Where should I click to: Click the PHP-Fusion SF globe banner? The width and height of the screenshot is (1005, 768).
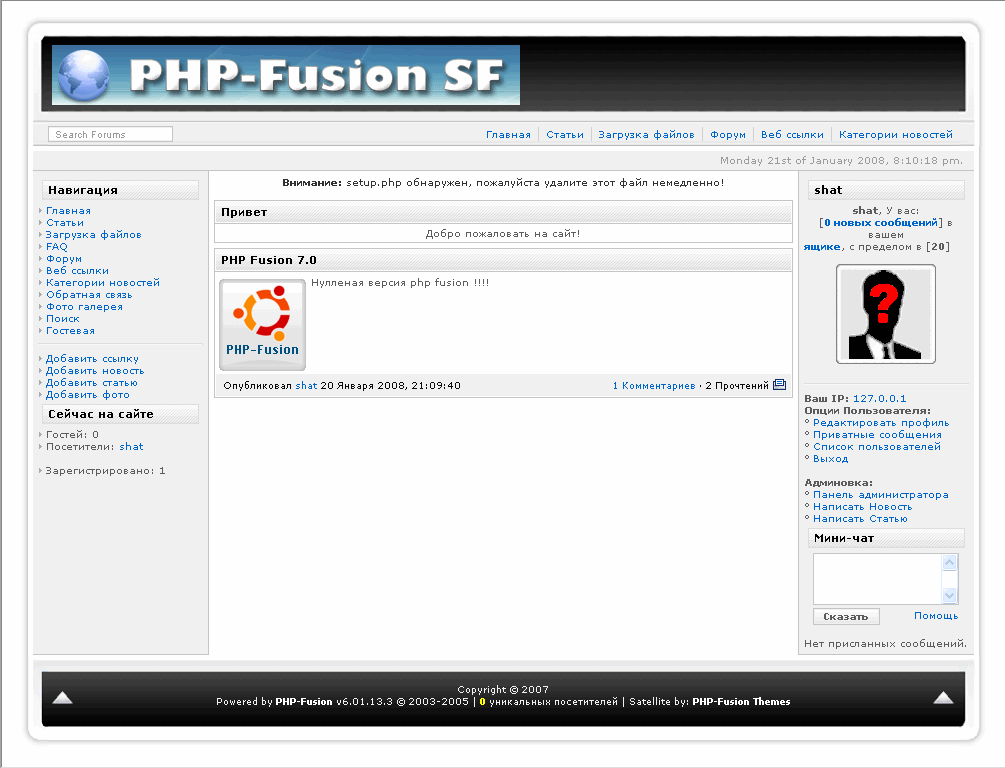pyautogui.click(x=286, y=75)
